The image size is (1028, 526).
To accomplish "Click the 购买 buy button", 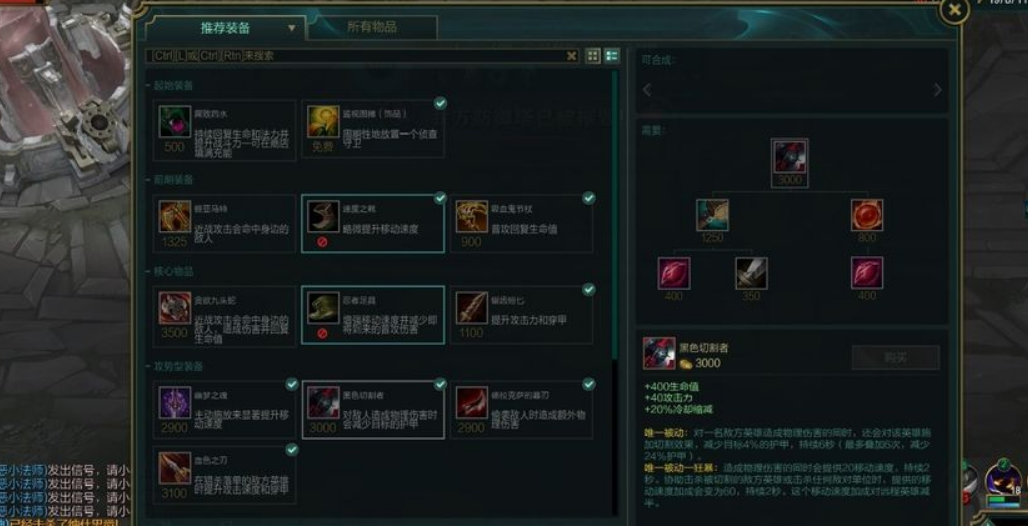I will (x=896, y=357).
